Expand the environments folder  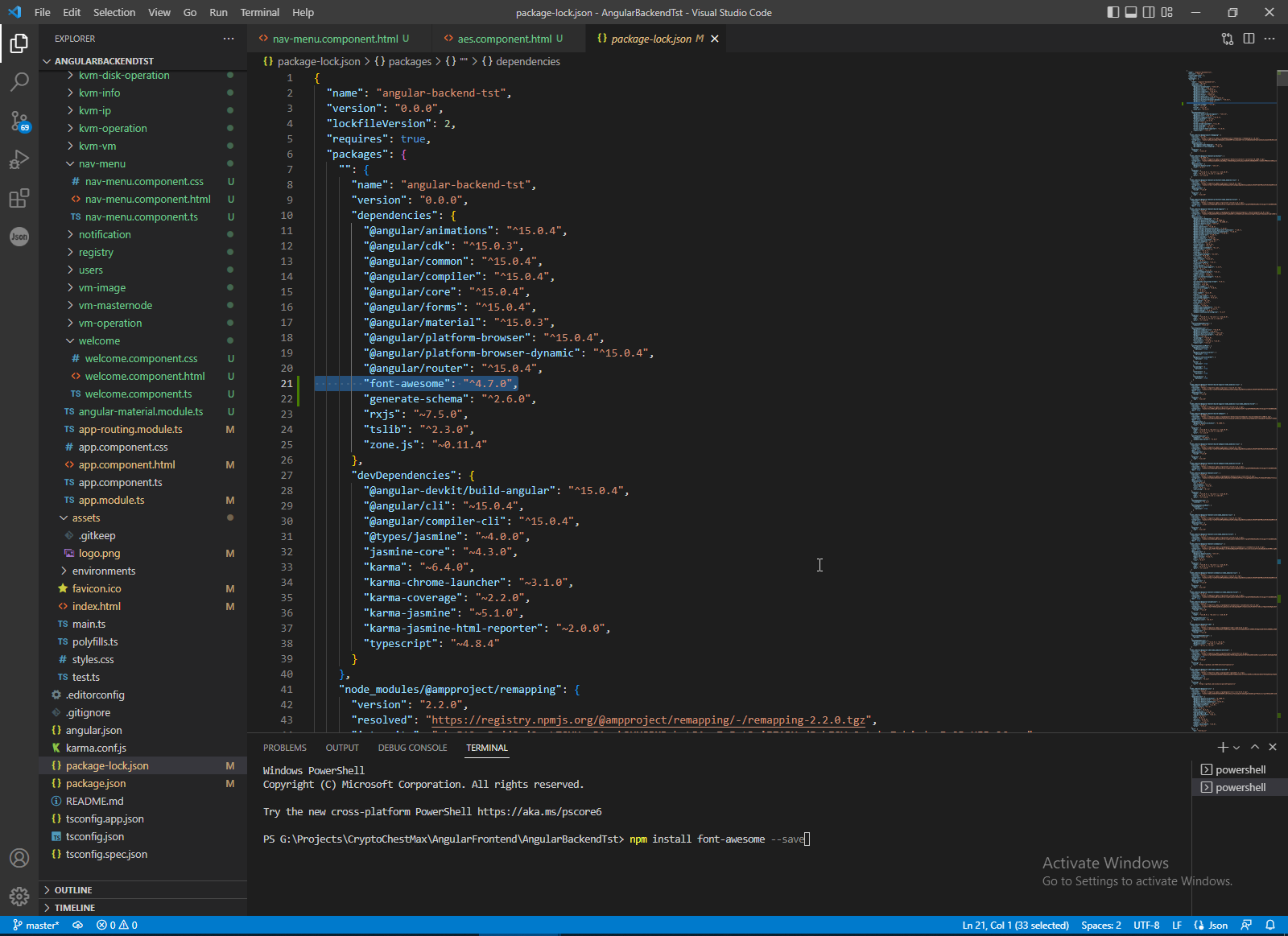(x=142, y=571)
